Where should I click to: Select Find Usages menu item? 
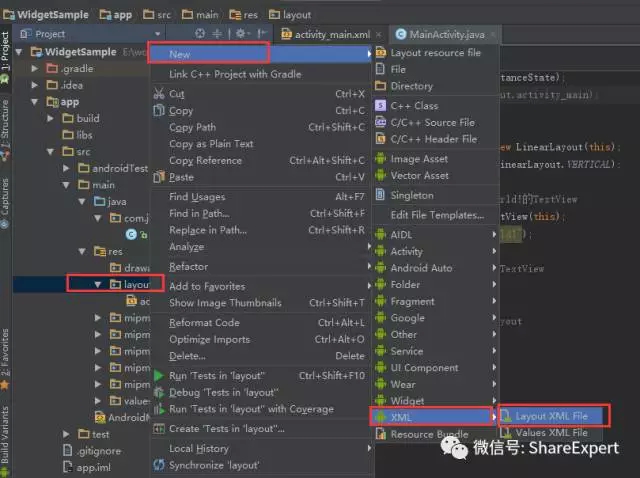click(x=261, y=196)
